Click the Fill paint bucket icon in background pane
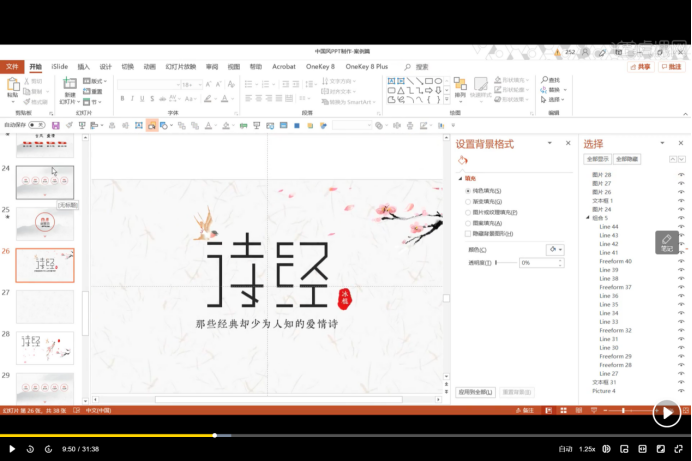692x461 pixels. tap(462, 161)
